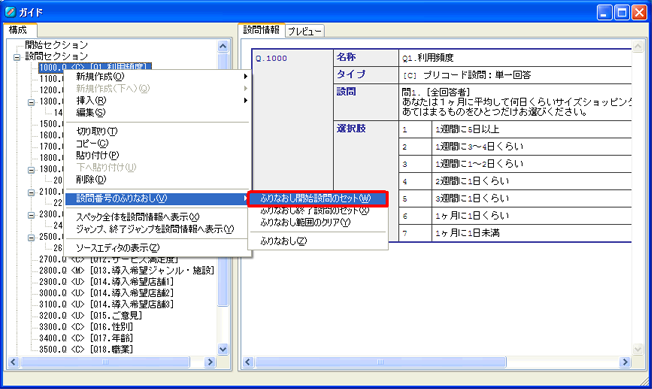
Task: Select tree row 2800.0 Q13.導入希望ジャンル・施設
Action: pos(127,271)
